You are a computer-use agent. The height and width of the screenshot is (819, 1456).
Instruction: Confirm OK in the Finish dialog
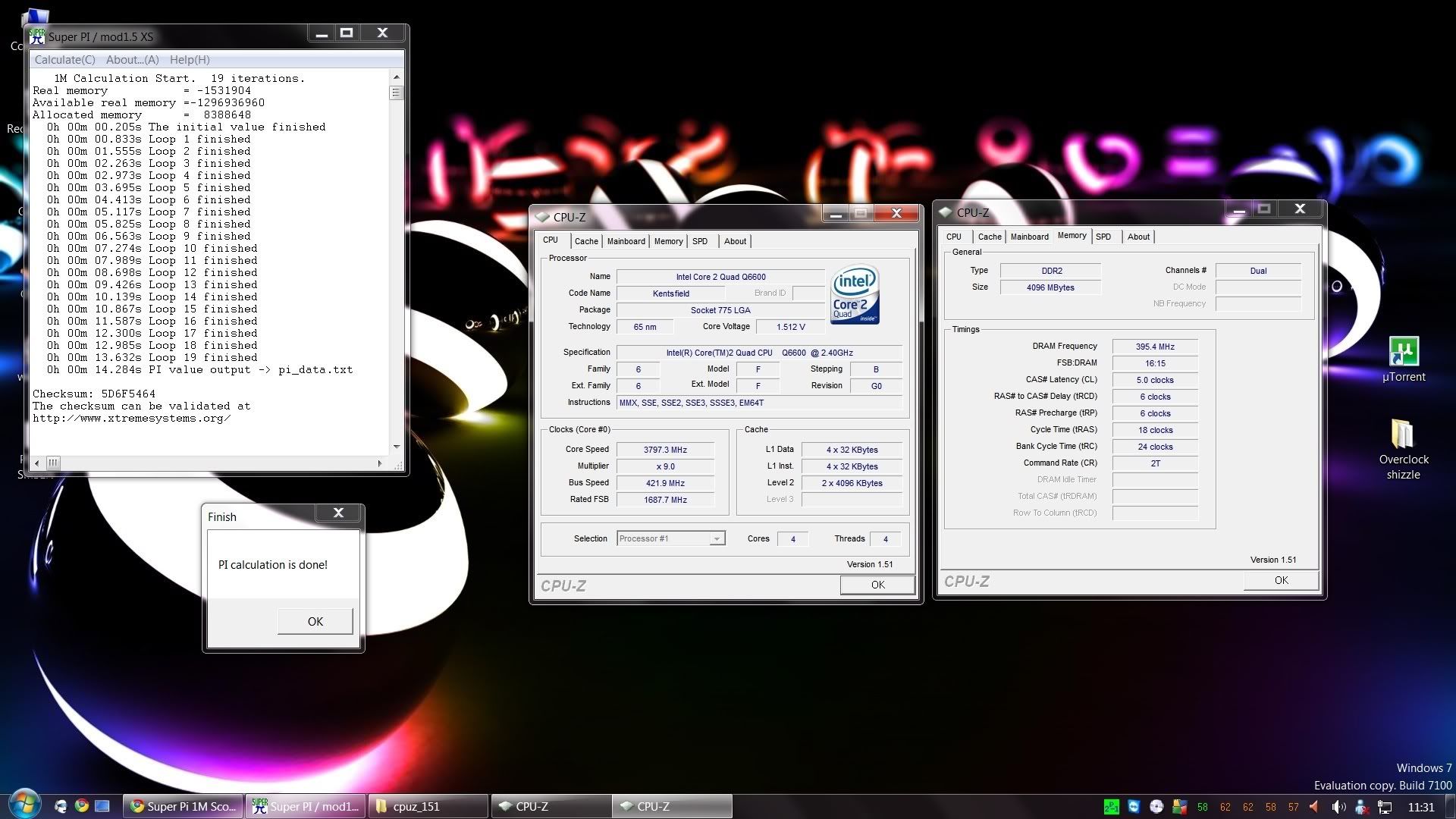(315, 621)
